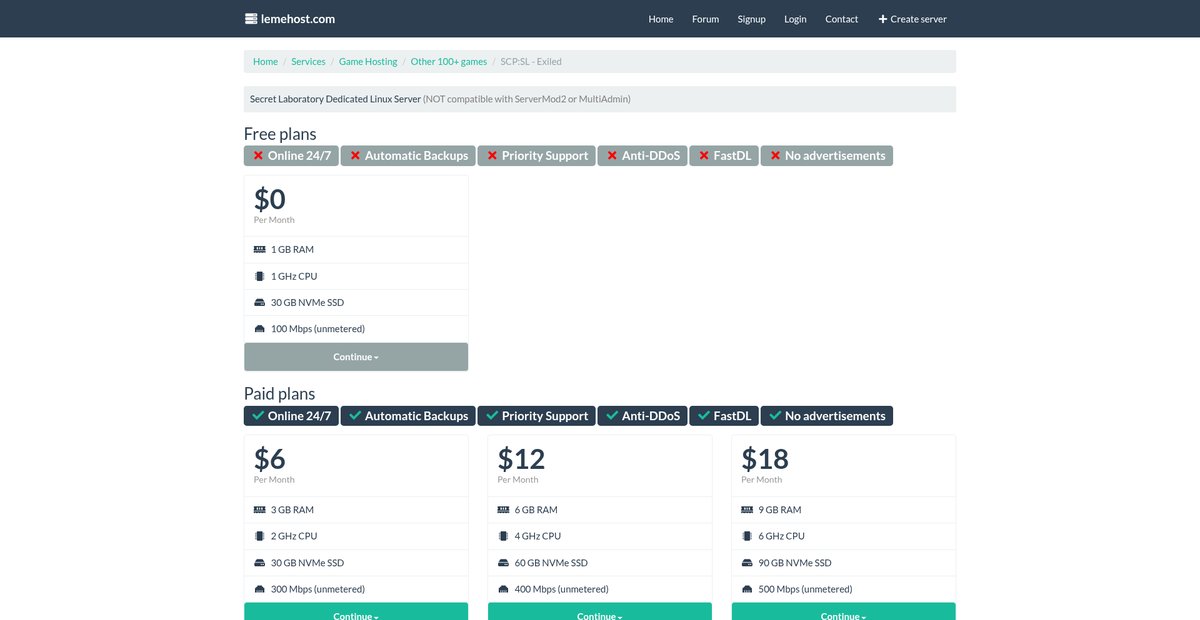This screenshot has height=620, width=1200.
Task: Open the Continue dropdown under the $6 plan
Action: coord(356,611)
